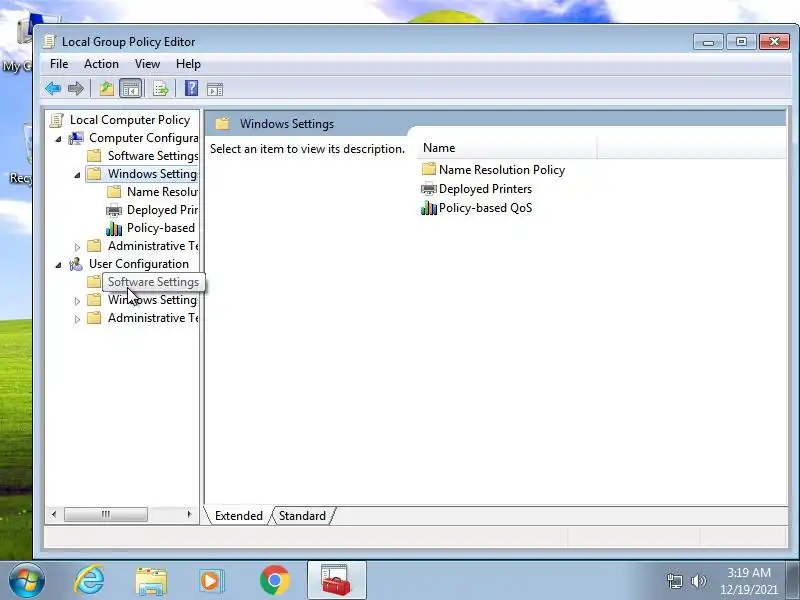Screen dimensions: 800x600
Task: Click the toolbox MMC taskbar button
Action: tap(336, 580)
